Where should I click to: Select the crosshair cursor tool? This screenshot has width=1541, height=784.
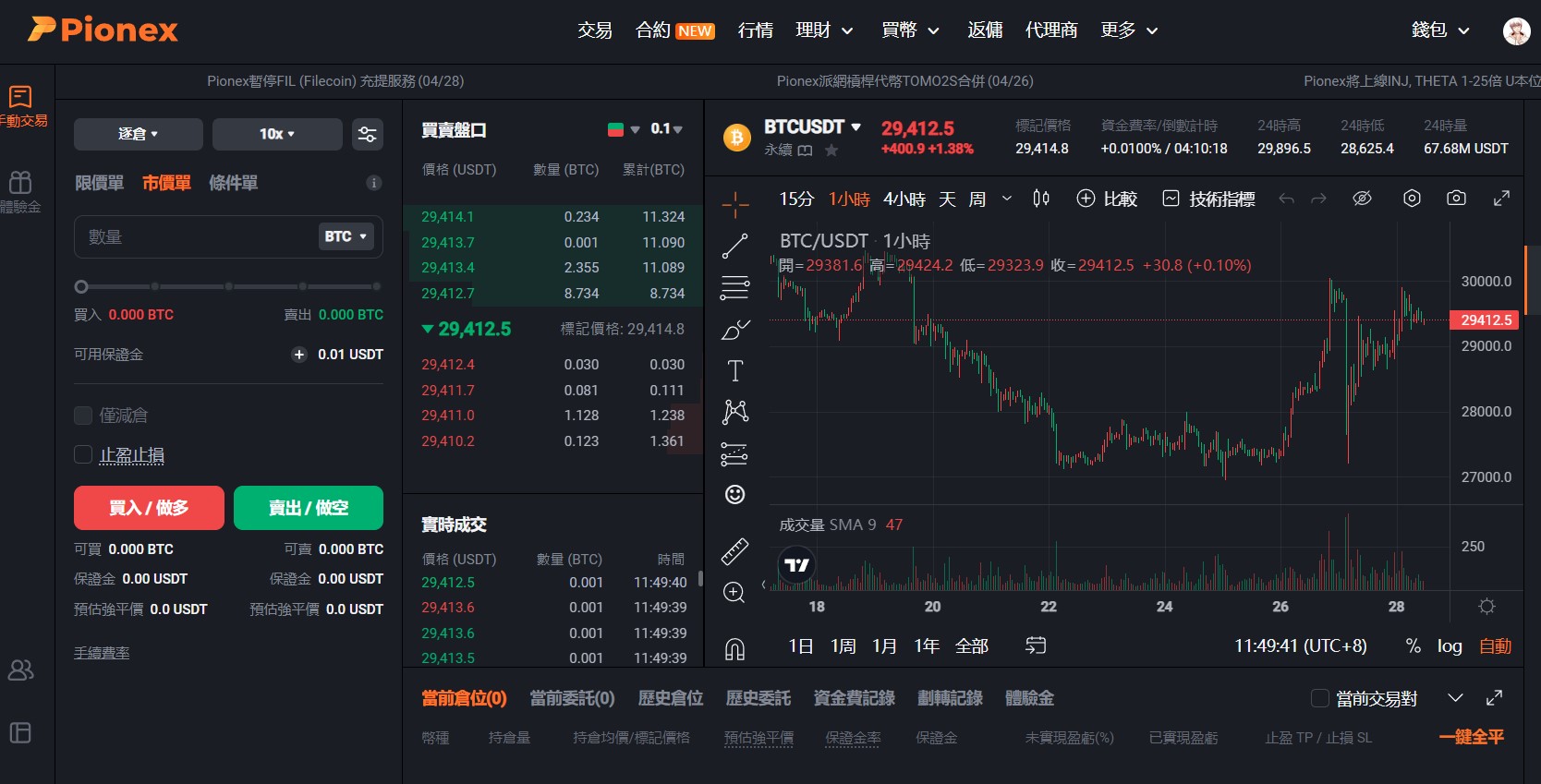click(x=734, y=204)
